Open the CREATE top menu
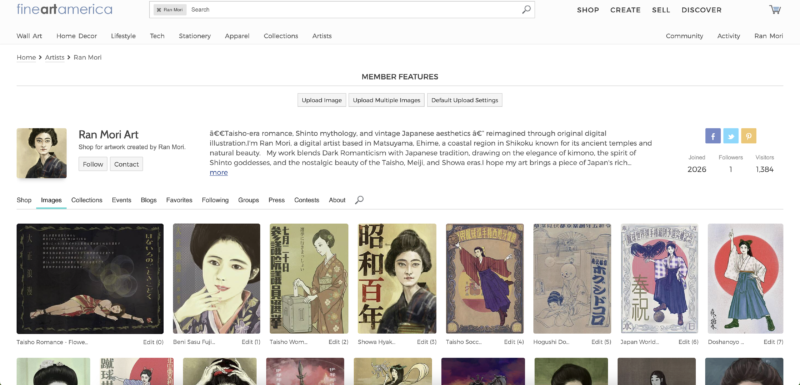 (x=626, y=10)
